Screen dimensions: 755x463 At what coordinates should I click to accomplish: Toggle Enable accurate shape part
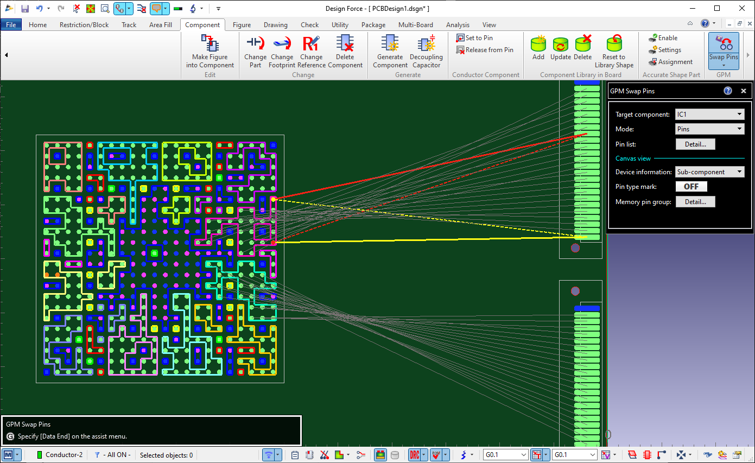tap(662, 38)
